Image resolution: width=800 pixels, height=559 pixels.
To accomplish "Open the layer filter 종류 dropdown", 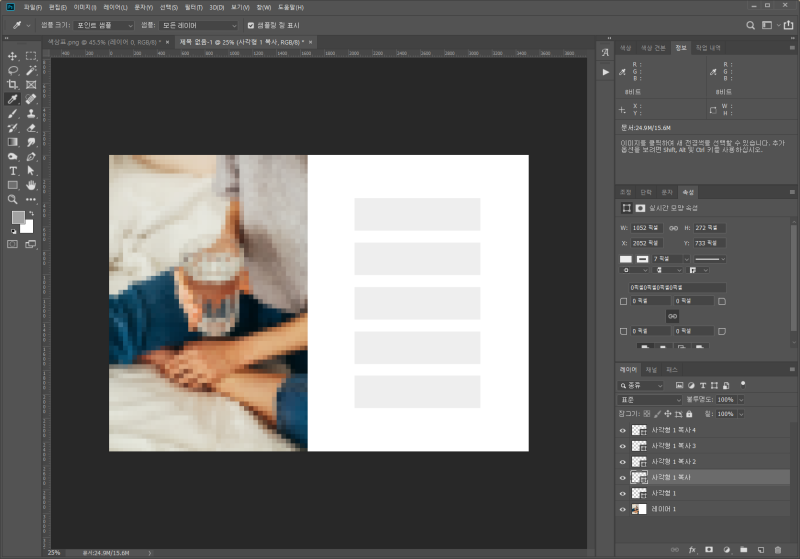I will click(641, 385).
